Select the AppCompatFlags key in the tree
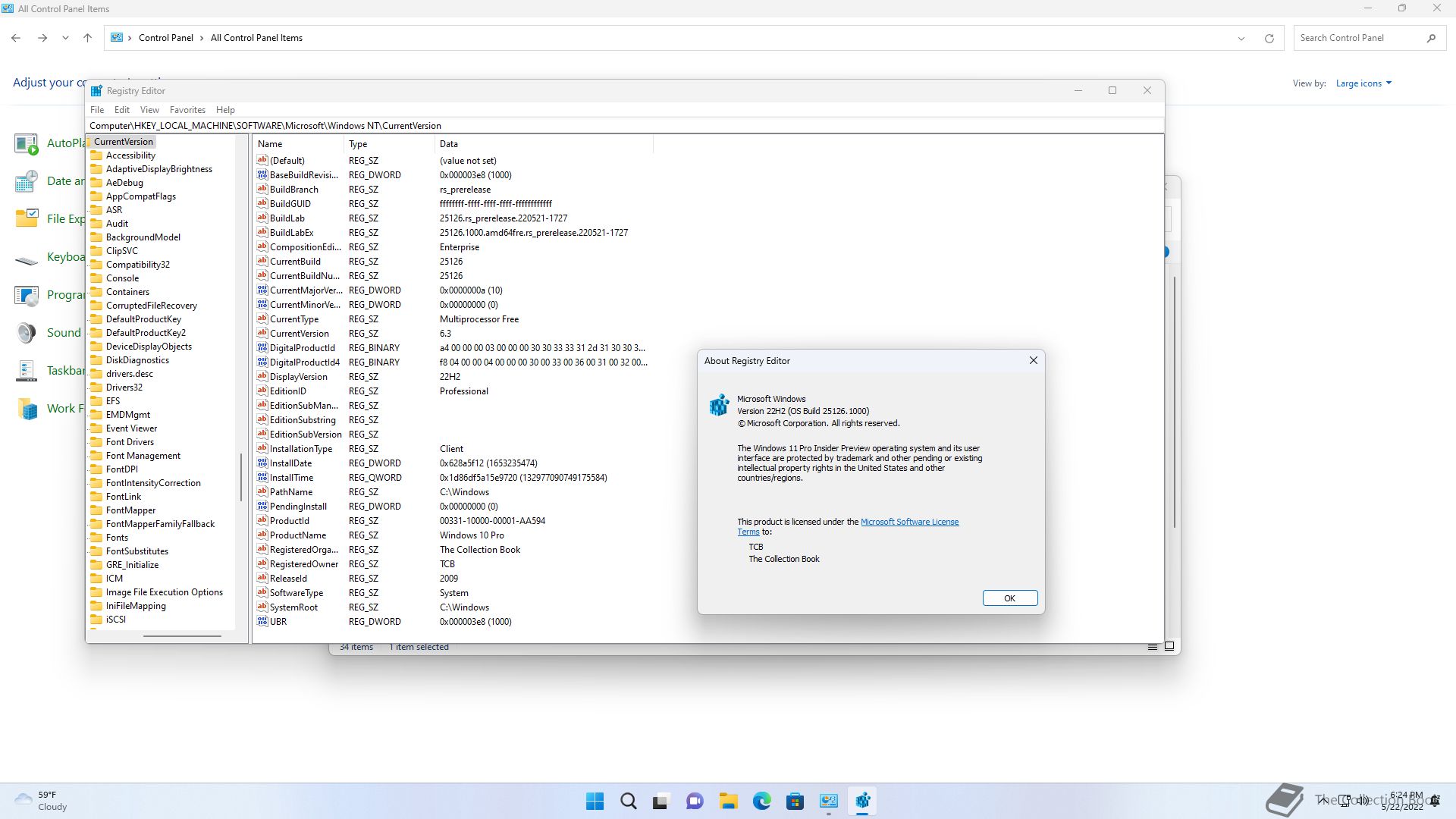This screenshot has width=1456, height=819. [140, 196]
